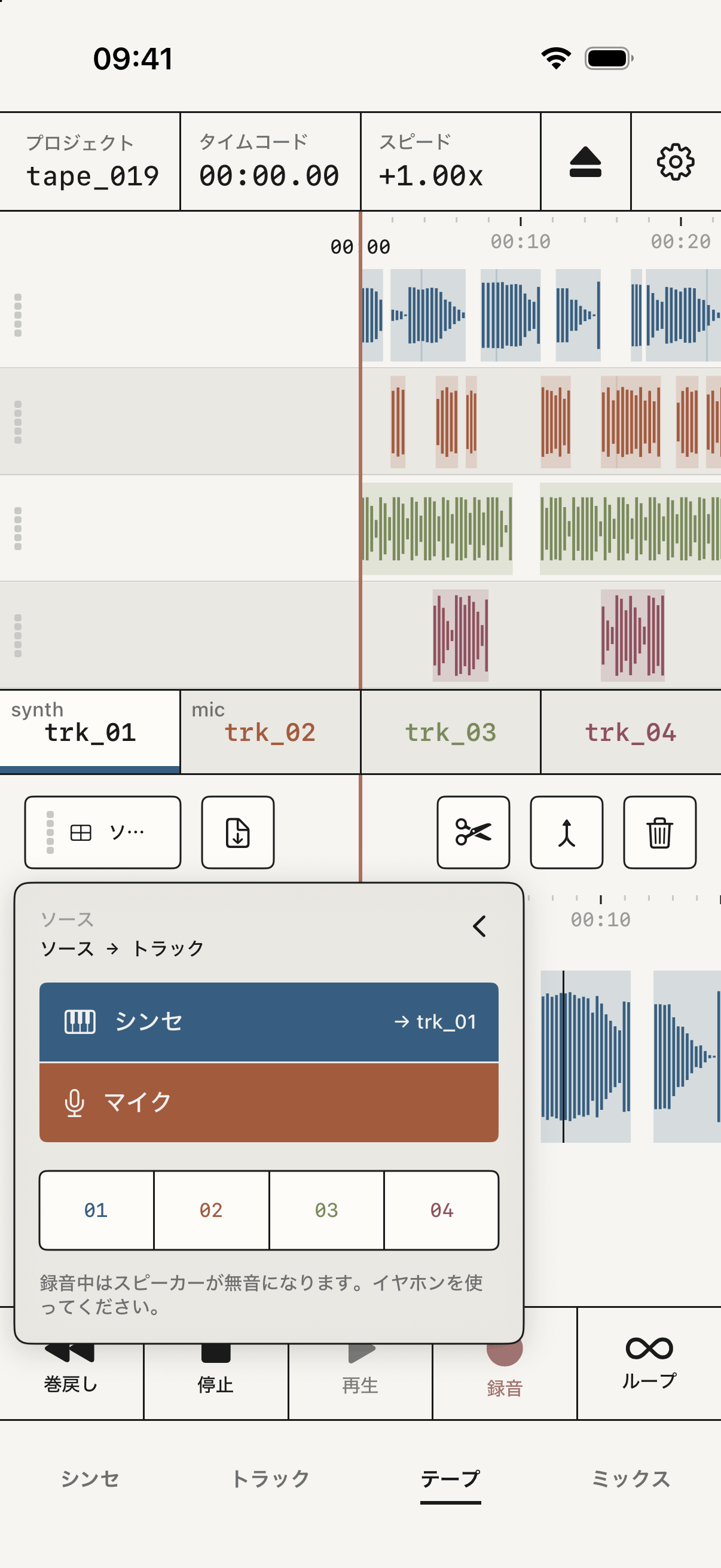Click the piano keys icon on シンセ
This screenshot has width=721, height=1568.
coord(80,1021)
